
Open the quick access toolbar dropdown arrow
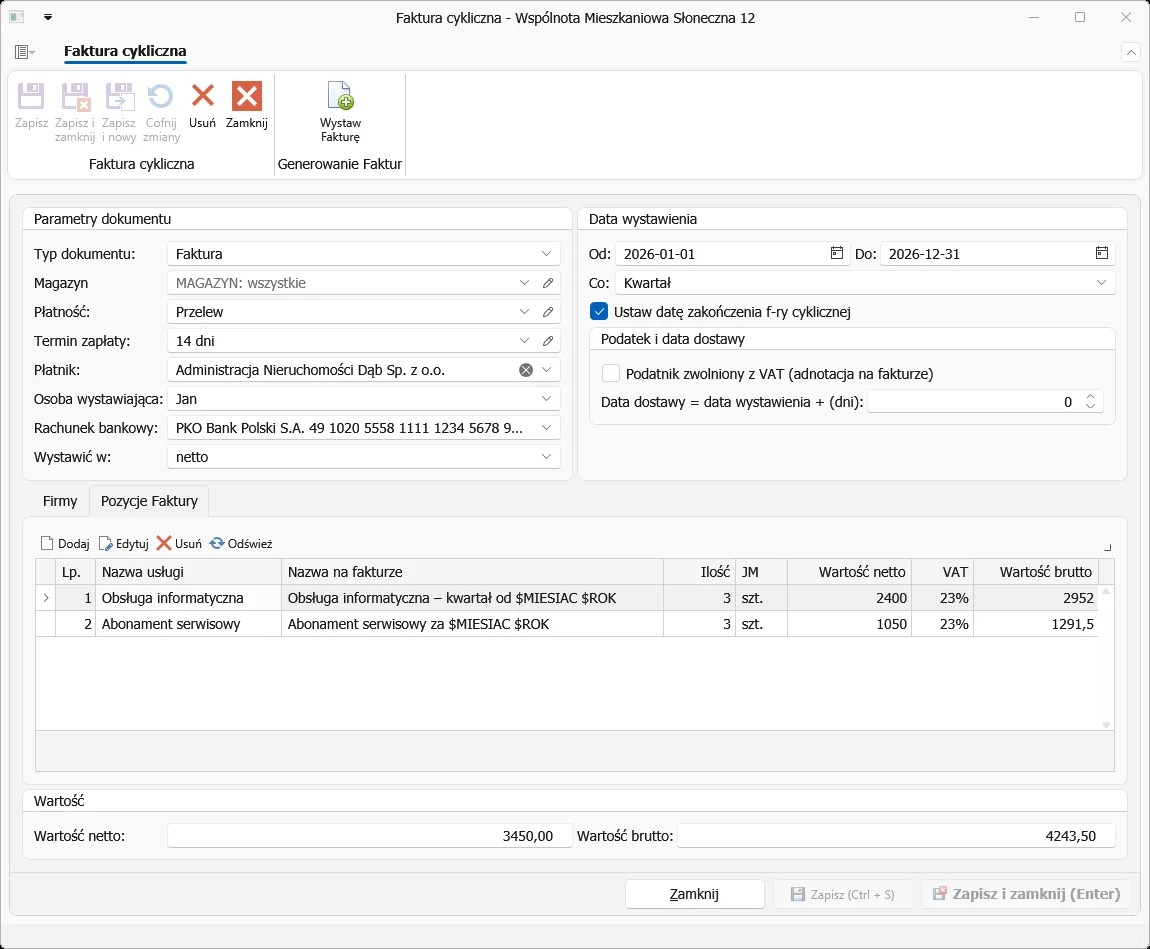point(48,18)
